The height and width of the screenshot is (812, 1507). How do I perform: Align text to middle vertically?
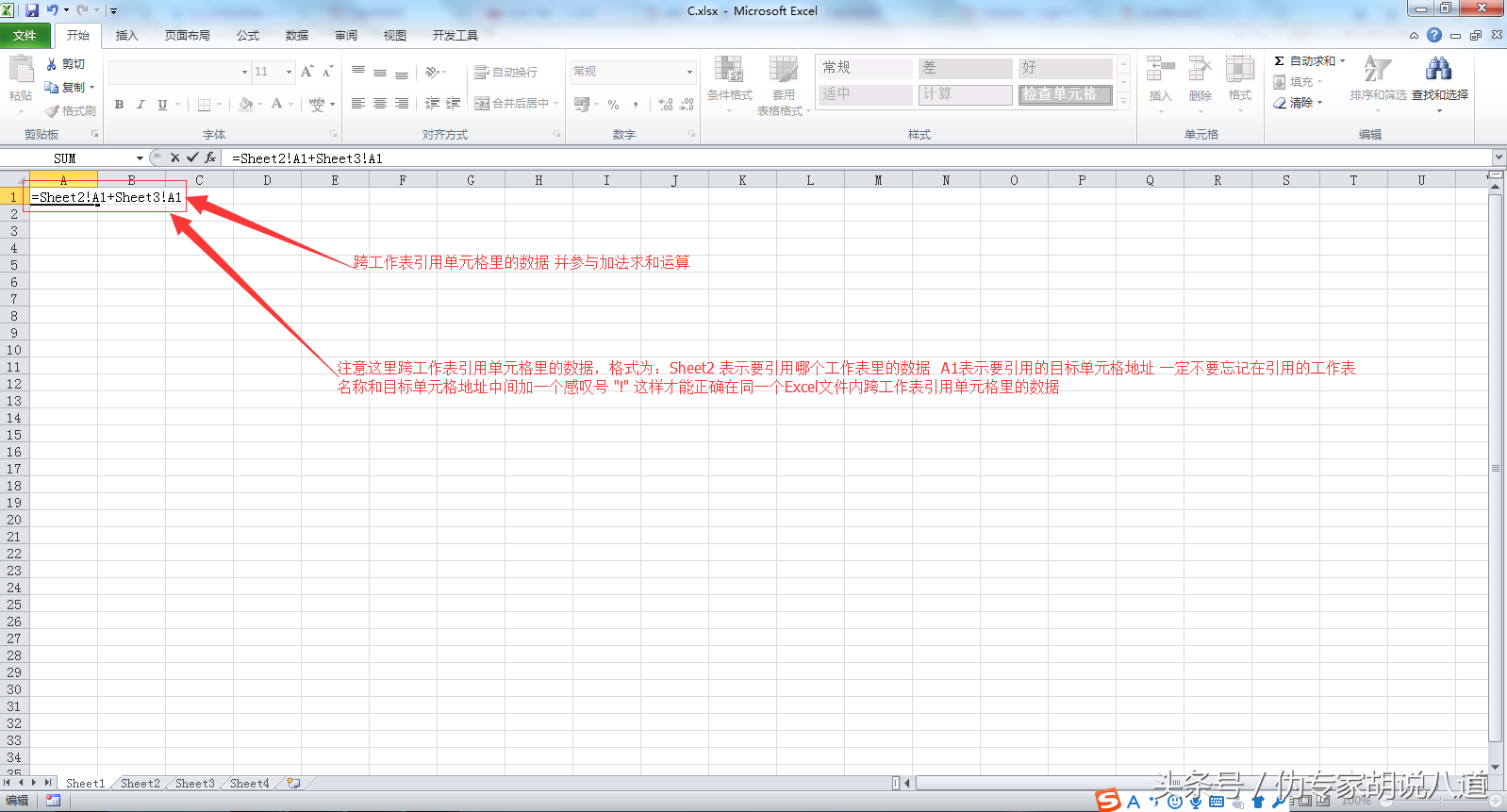380,72
